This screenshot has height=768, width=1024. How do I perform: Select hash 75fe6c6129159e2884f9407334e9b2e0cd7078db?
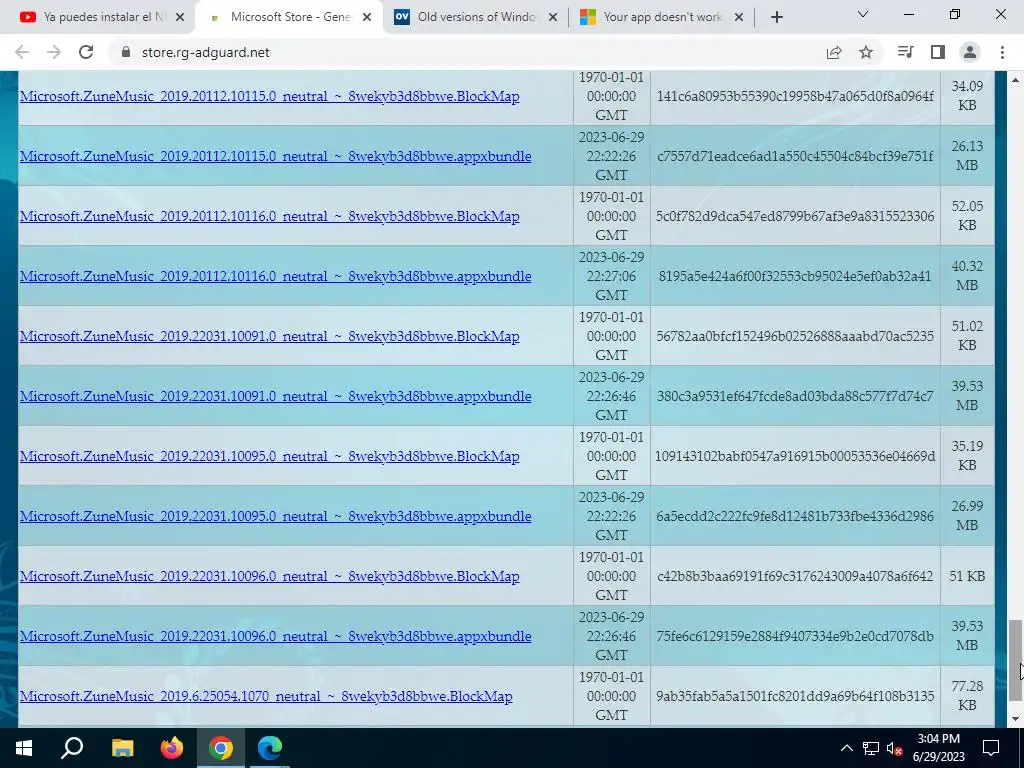pos(795,636)
